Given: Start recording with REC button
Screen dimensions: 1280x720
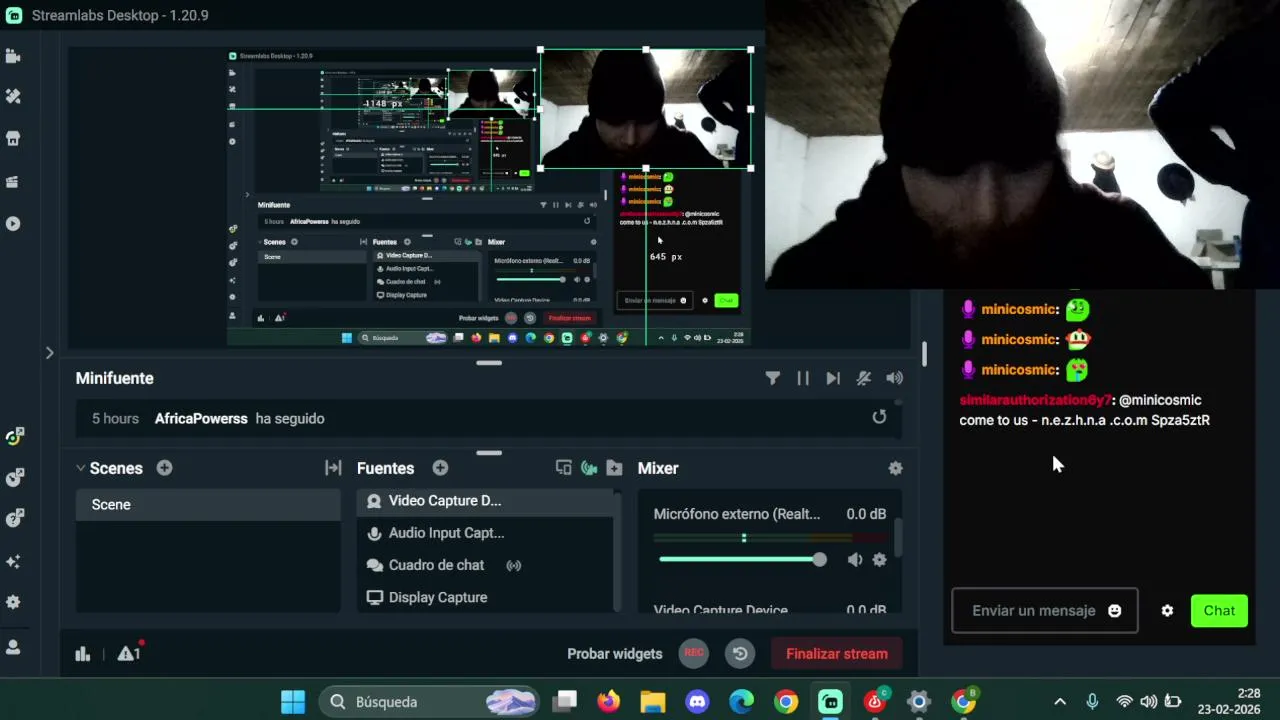Looking at the screenshot, I should [x=694, y=653].
